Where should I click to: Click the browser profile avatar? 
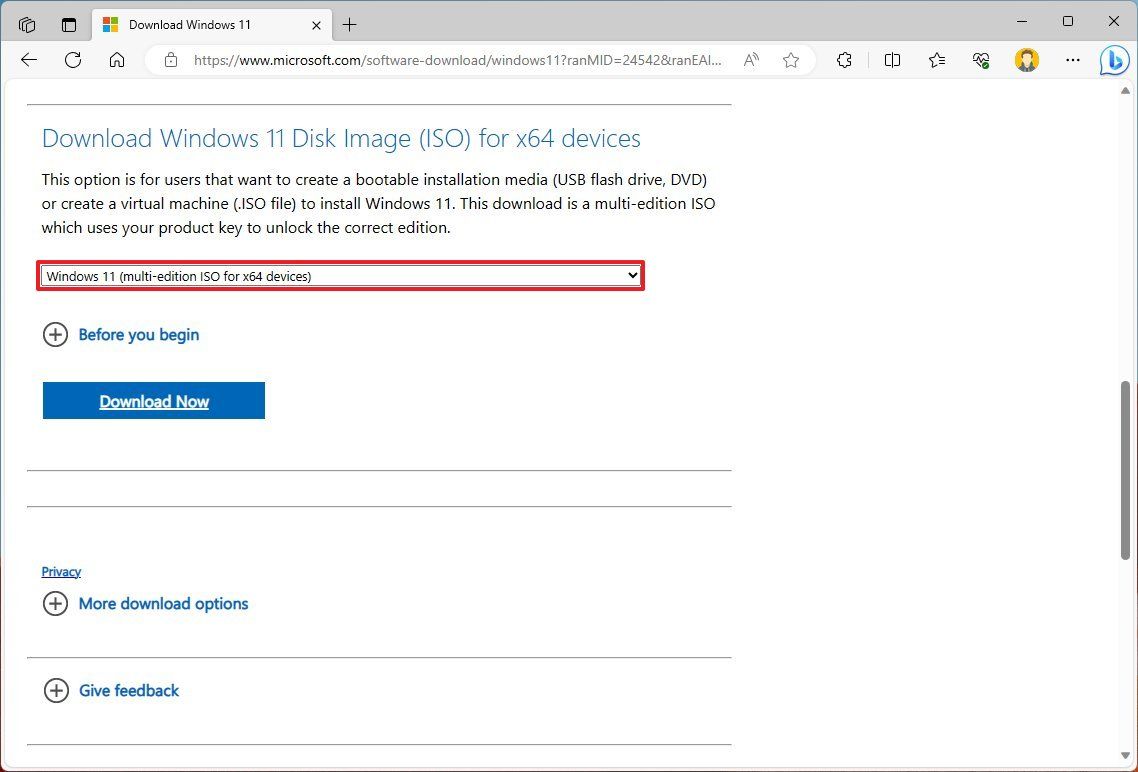[1027, 60]
